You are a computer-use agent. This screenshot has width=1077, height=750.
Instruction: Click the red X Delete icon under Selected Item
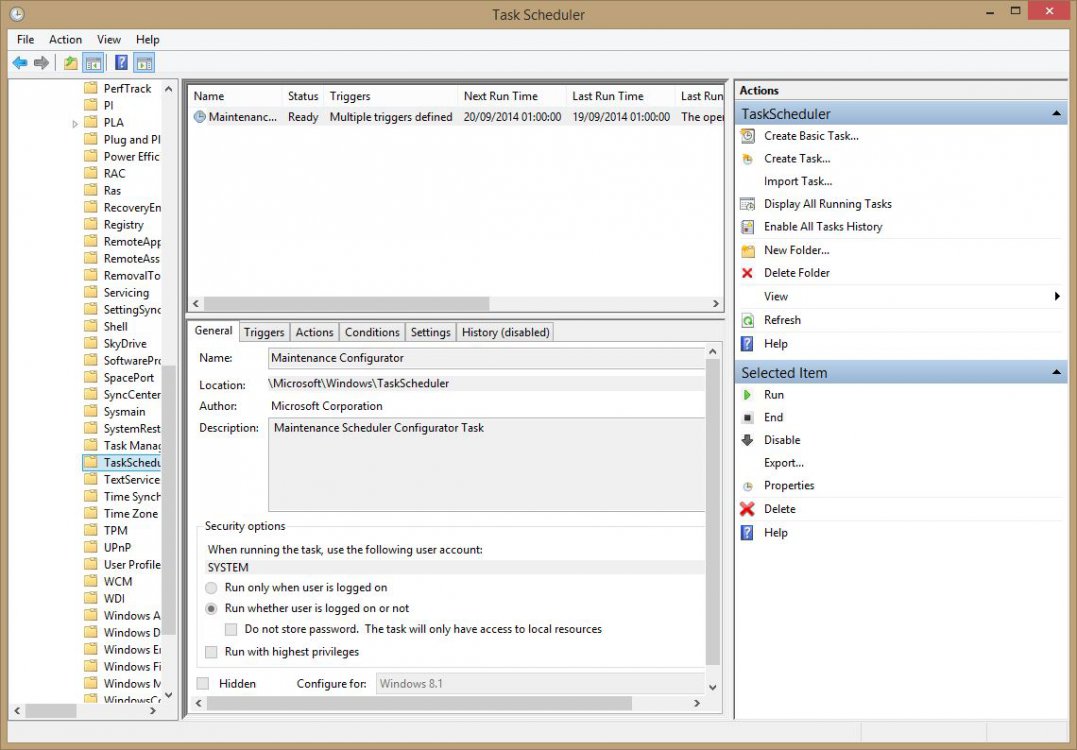747,509
